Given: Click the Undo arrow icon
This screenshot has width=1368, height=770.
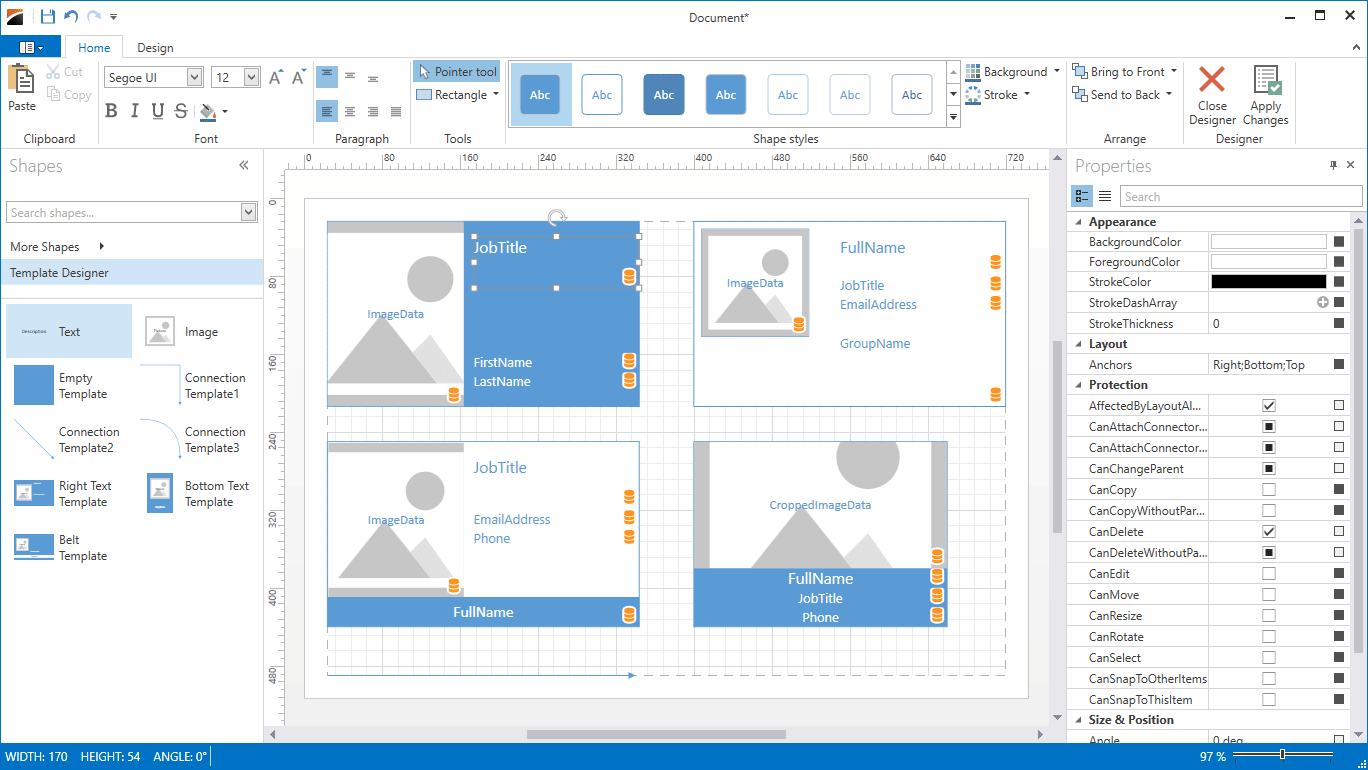Looking at the screenshot, I should point(71,17).
